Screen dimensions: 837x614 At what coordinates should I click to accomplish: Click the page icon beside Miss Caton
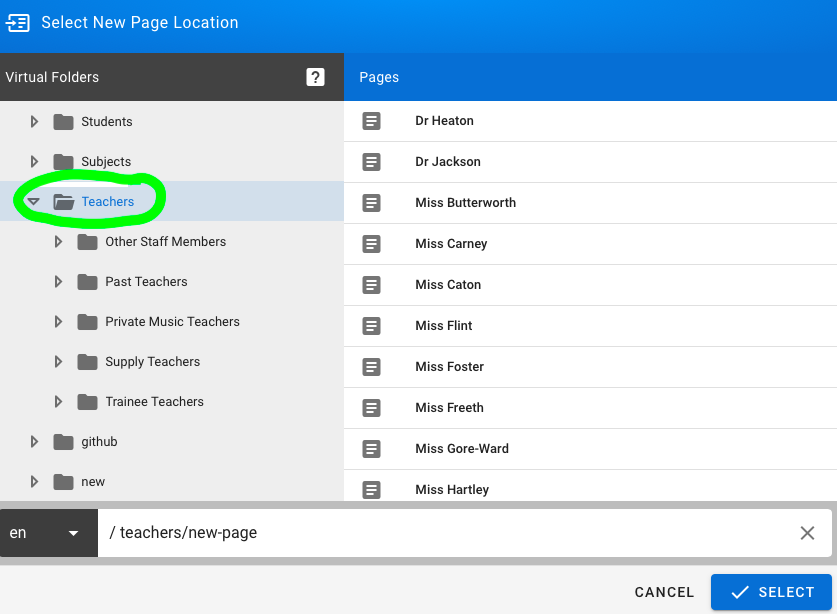tap(372, 285)
